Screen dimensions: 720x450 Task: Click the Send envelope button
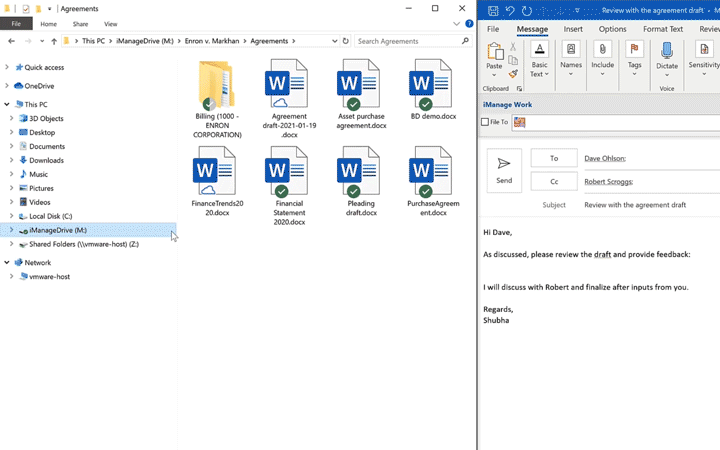504,170
